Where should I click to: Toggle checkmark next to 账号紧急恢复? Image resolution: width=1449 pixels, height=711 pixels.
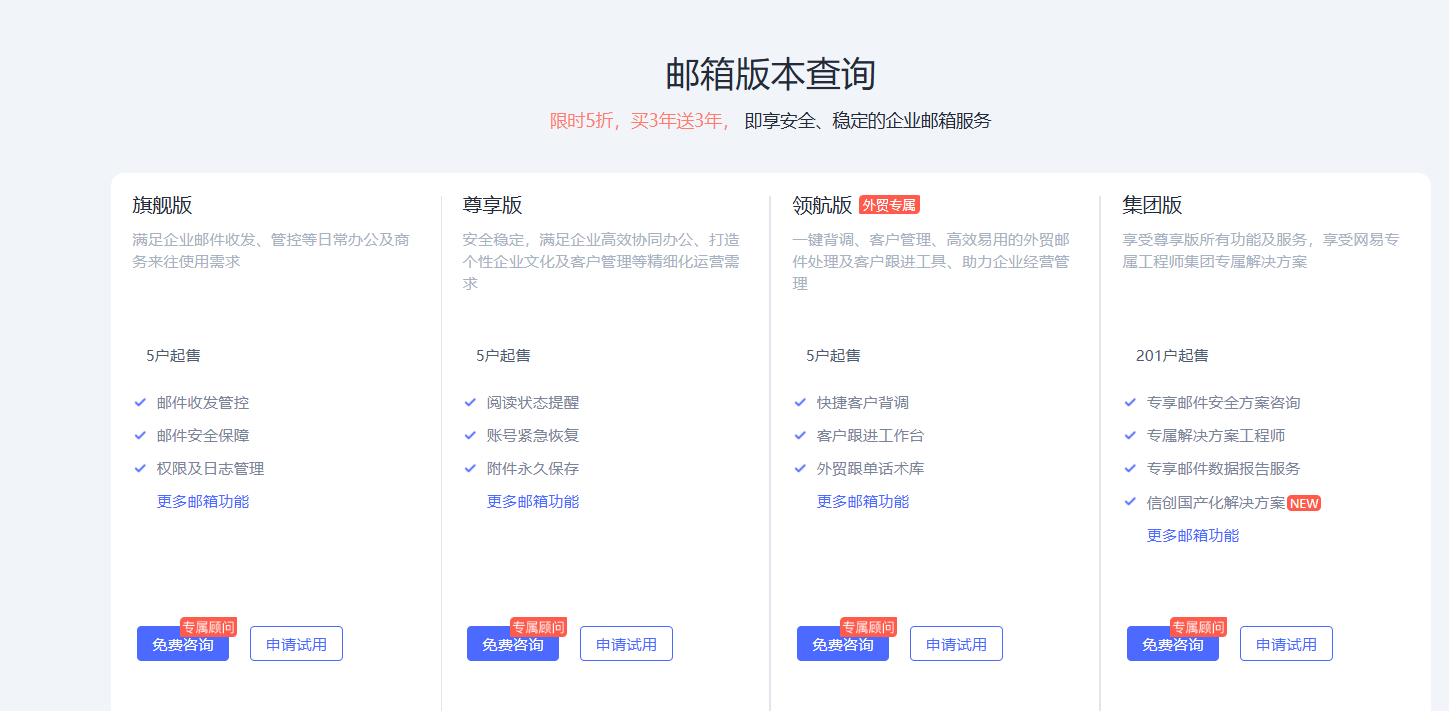[x=469, y=435]
